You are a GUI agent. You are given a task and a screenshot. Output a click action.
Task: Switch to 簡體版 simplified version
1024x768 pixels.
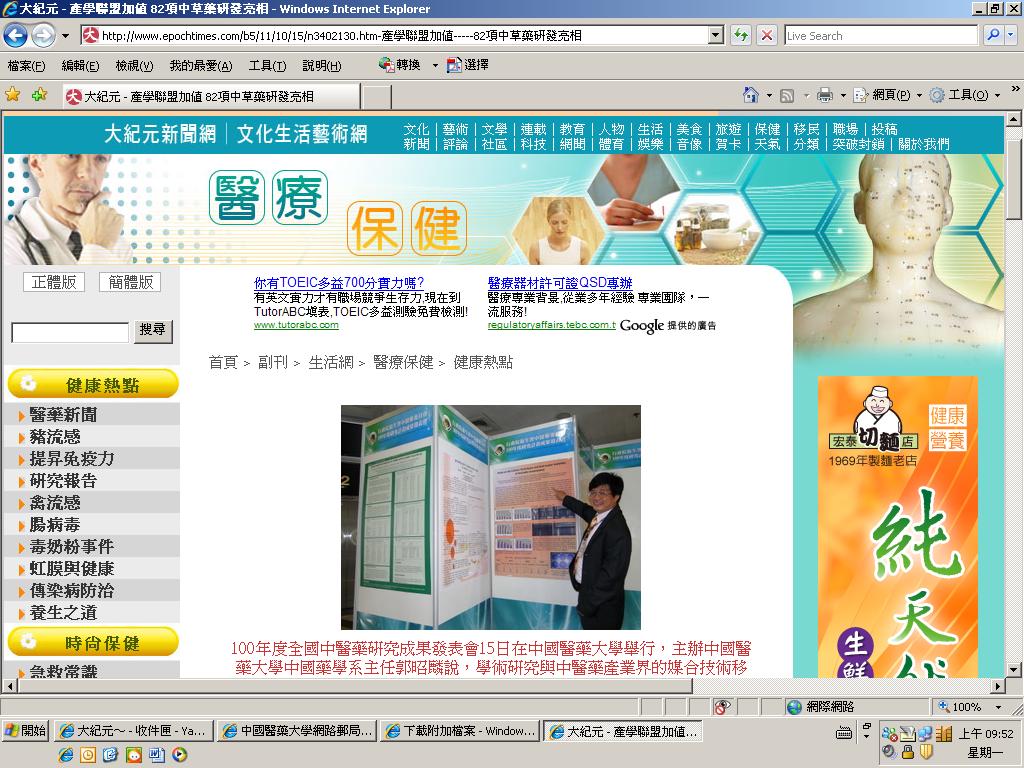click(131, 282)
